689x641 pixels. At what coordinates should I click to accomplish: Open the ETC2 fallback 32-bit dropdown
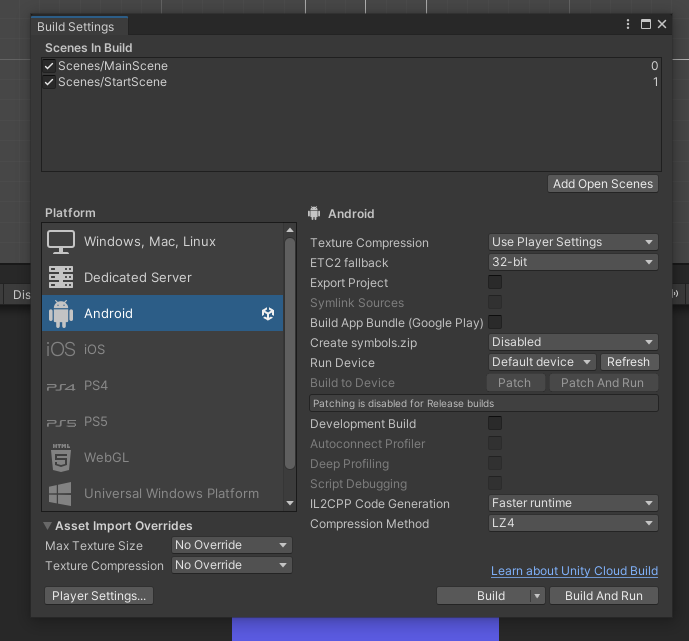pyautogui.click(x=573, y=262)
